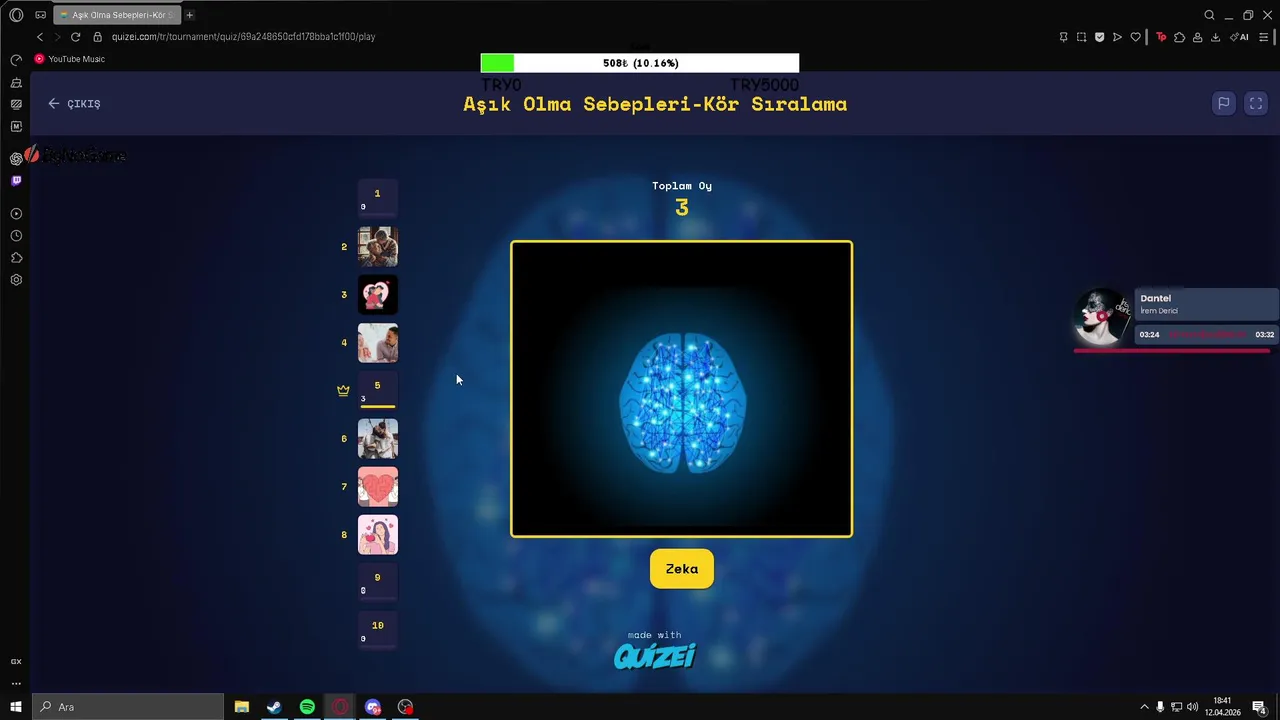Viewport: 1280px width, 720px height.
Task: Open History clock icon in sidebar
Action: 16,236
